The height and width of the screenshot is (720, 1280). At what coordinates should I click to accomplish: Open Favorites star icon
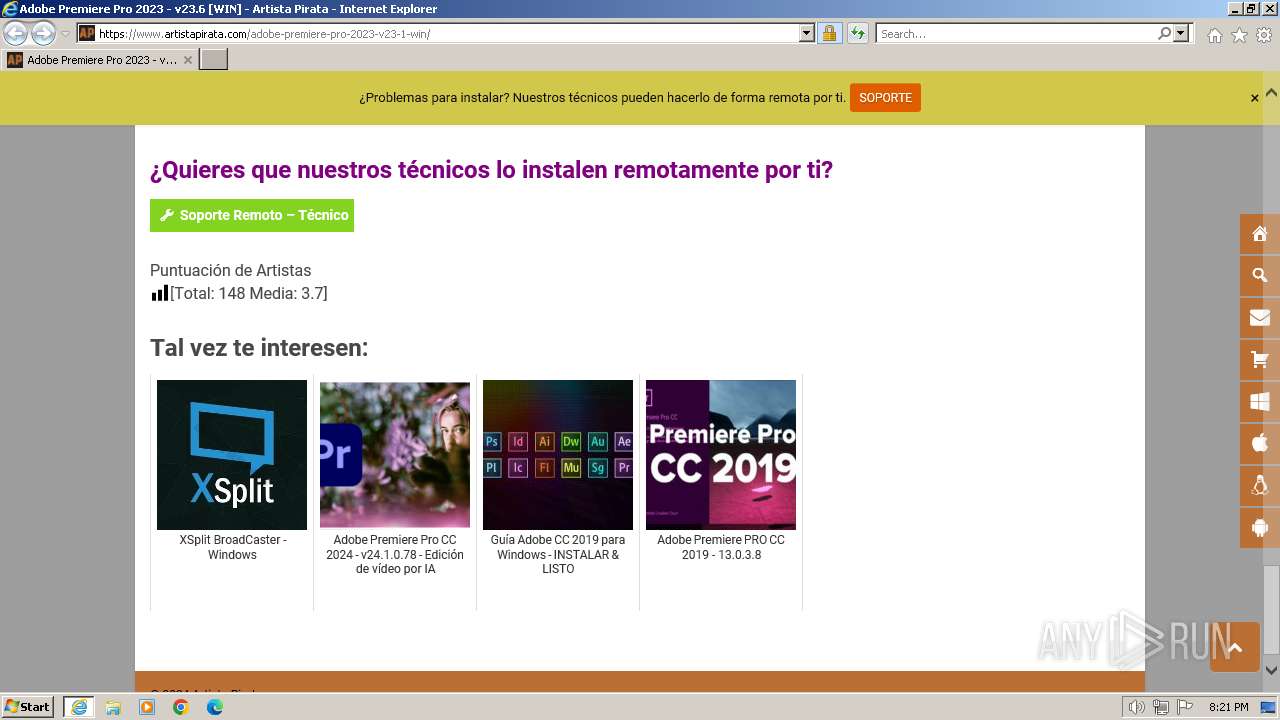pos(1239,35)
